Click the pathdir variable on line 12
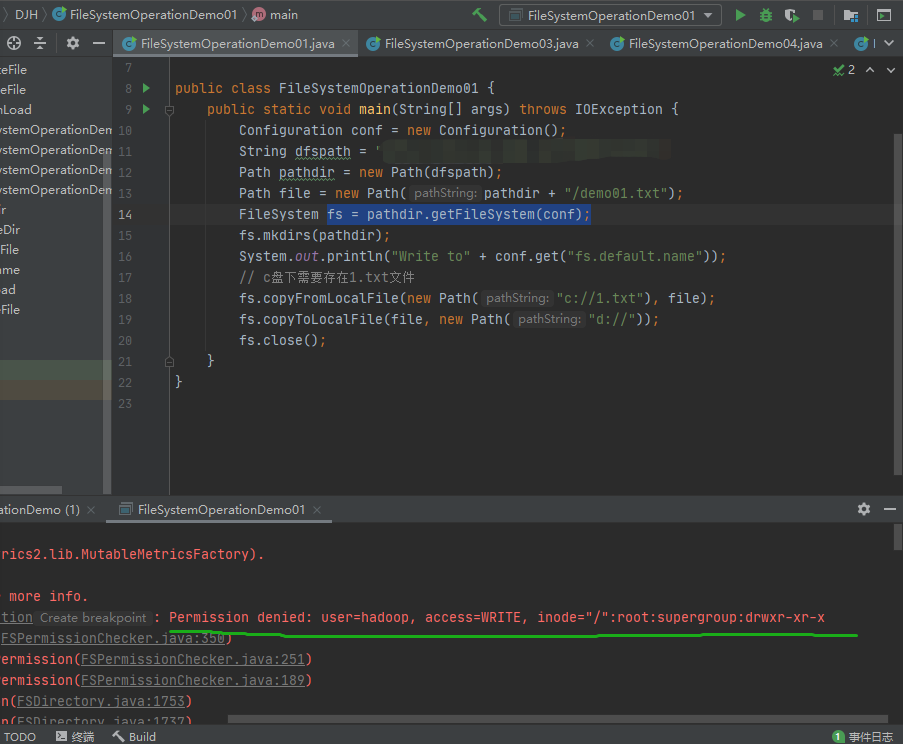This screenshot has height=744, width=903. click(306, 172)
